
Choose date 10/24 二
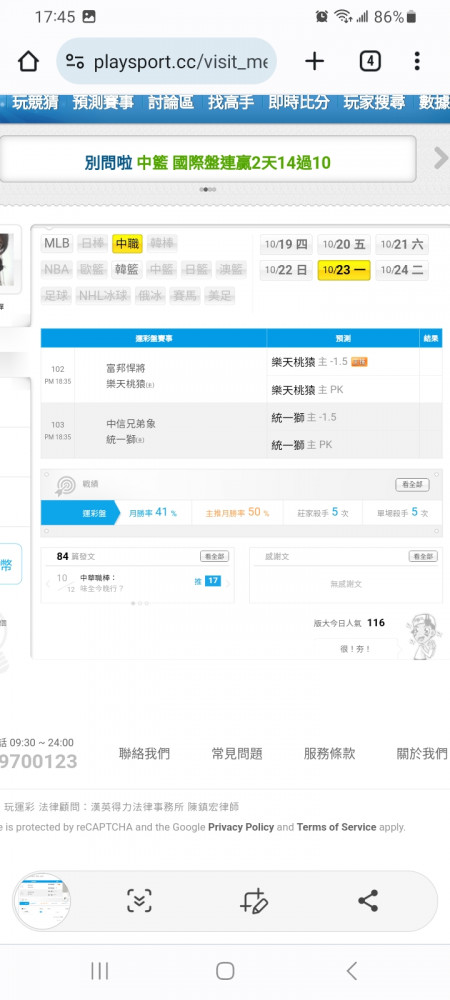click(x=402, y=270)
